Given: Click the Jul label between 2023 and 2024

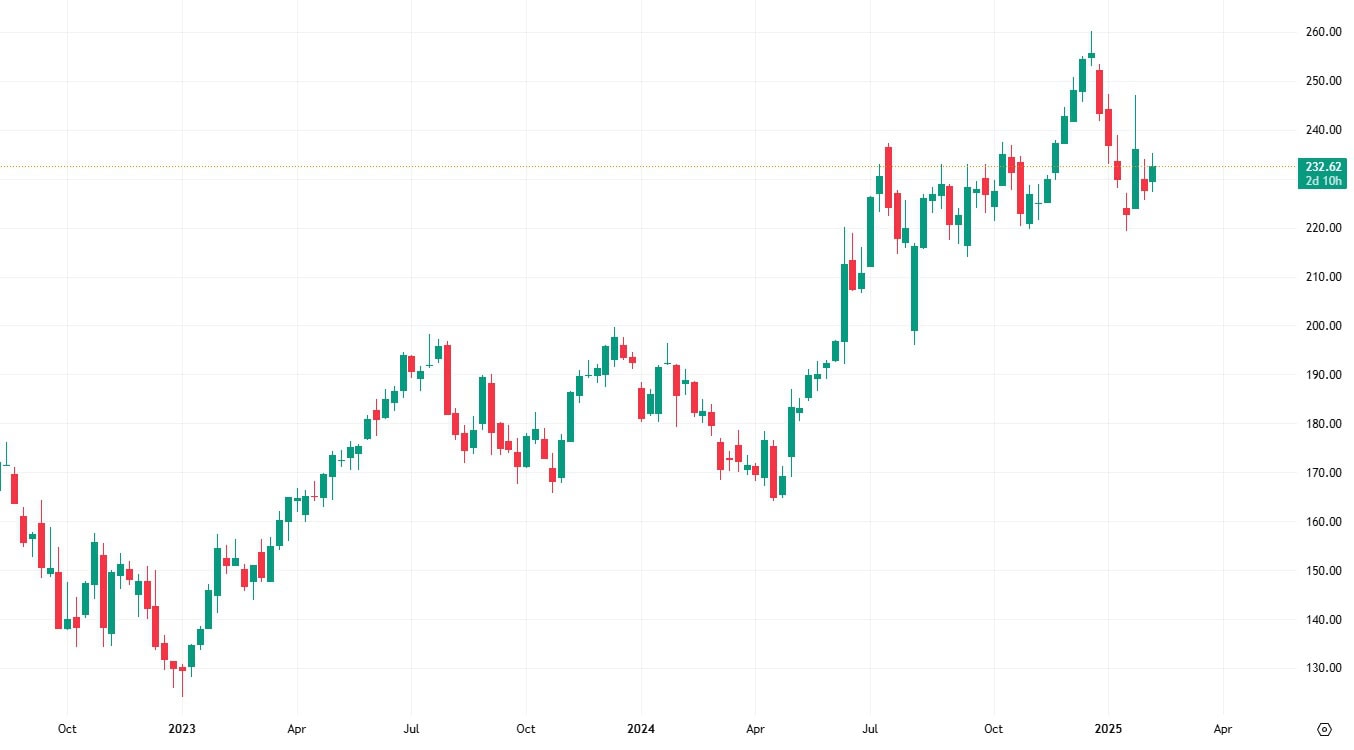Looking at the screenshot, I should (x=410, y=730).
